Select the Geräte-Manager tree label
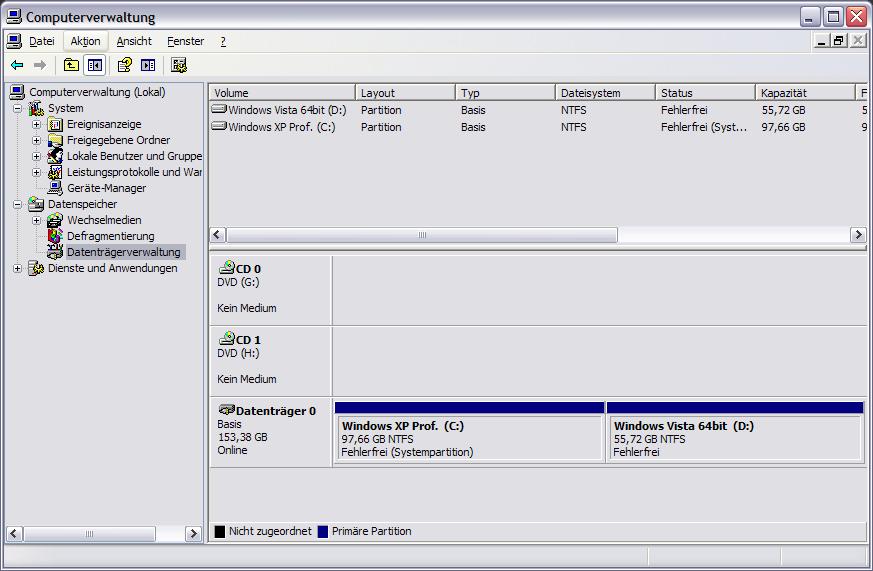 [x=106, y=188]
